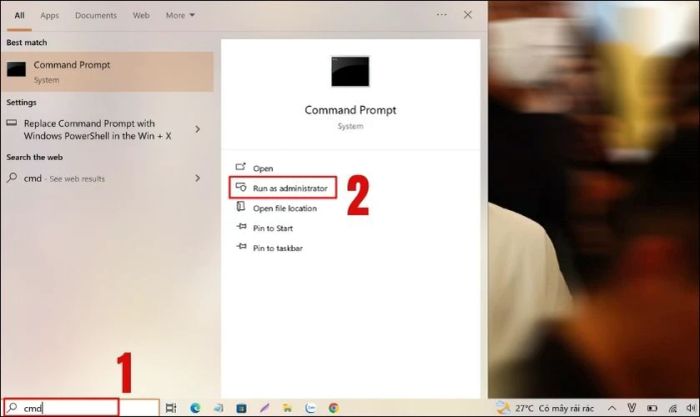Click the Command Prompt title in preview pane
The width and height of the screenshot is (700, 417).
point(350,110)
